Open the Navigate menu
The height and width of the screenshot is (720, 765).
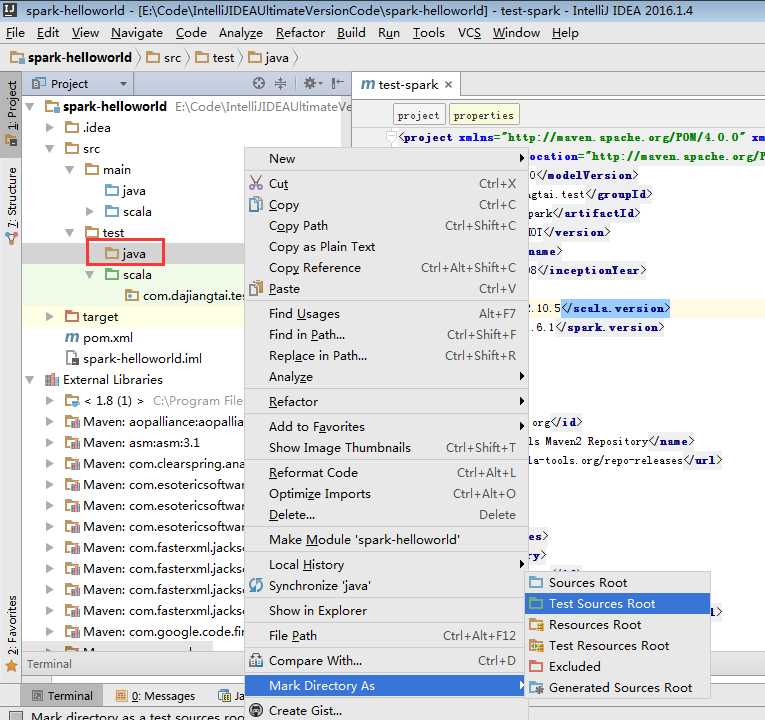137,33
